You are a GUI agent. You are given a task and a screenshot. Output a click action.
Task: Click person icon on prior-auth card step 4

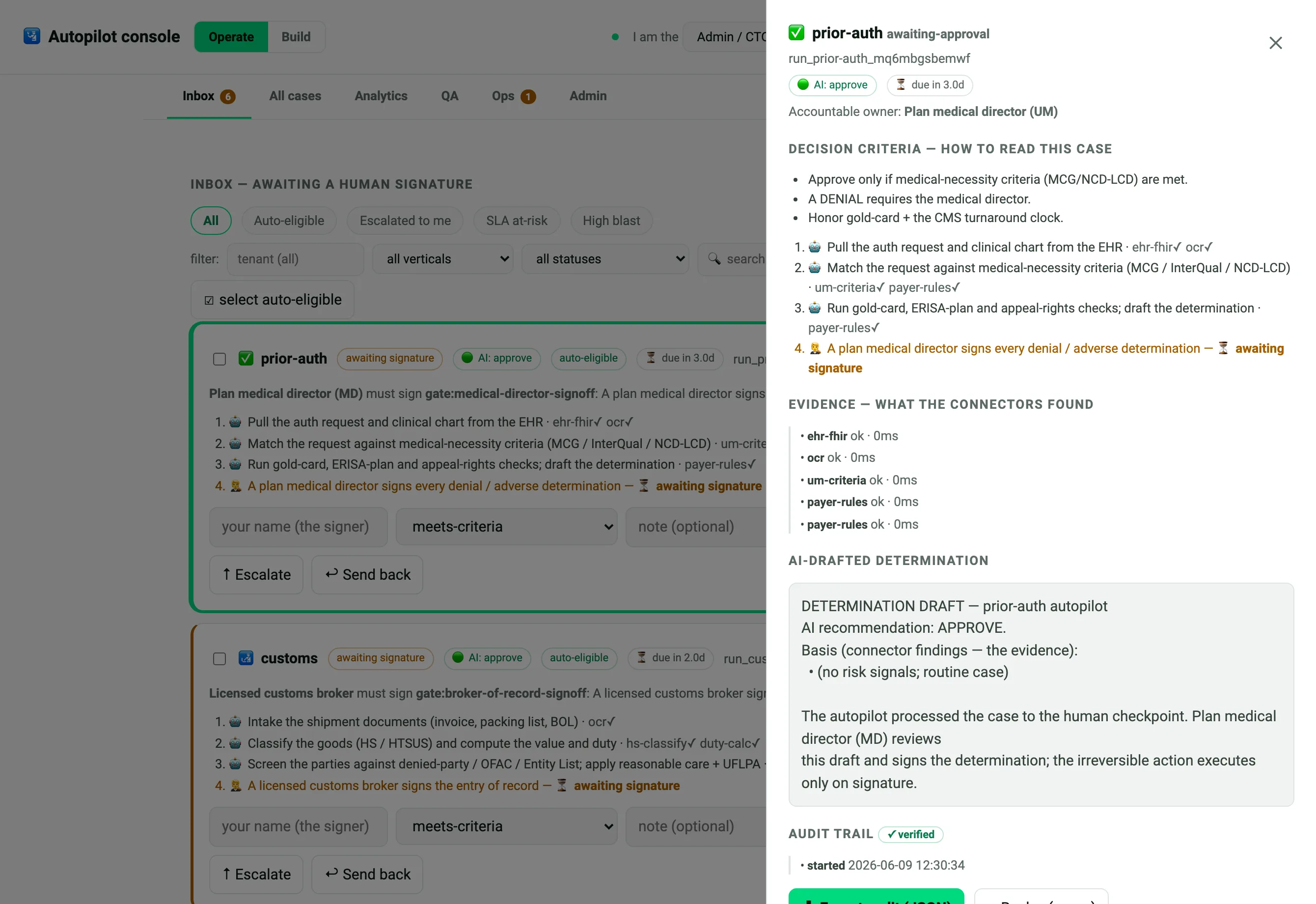pyautogui.click(x=236, y=486)
